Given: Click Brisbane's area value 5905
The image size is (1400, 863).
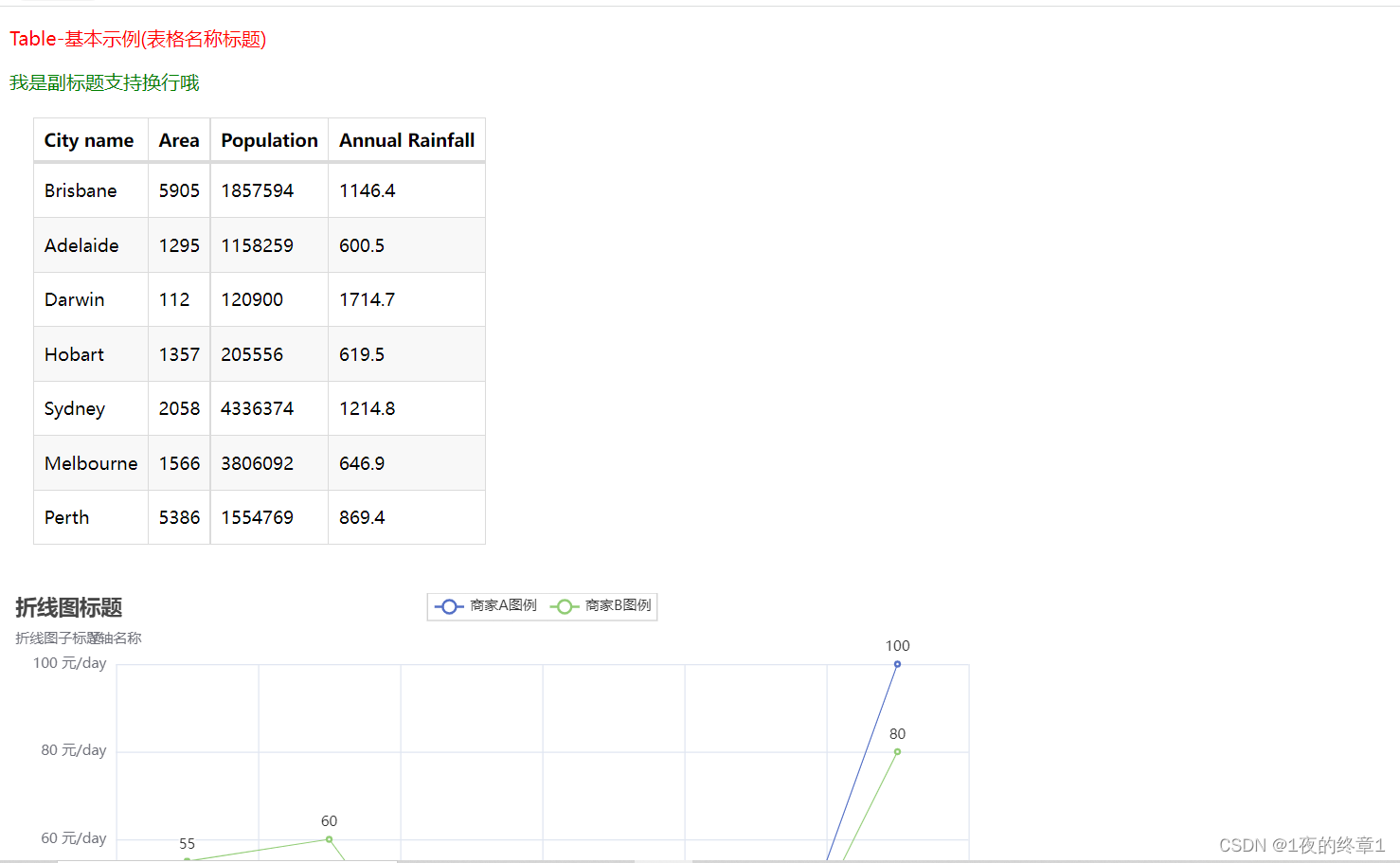Looking at the screenshot, I should coord(179,190).
